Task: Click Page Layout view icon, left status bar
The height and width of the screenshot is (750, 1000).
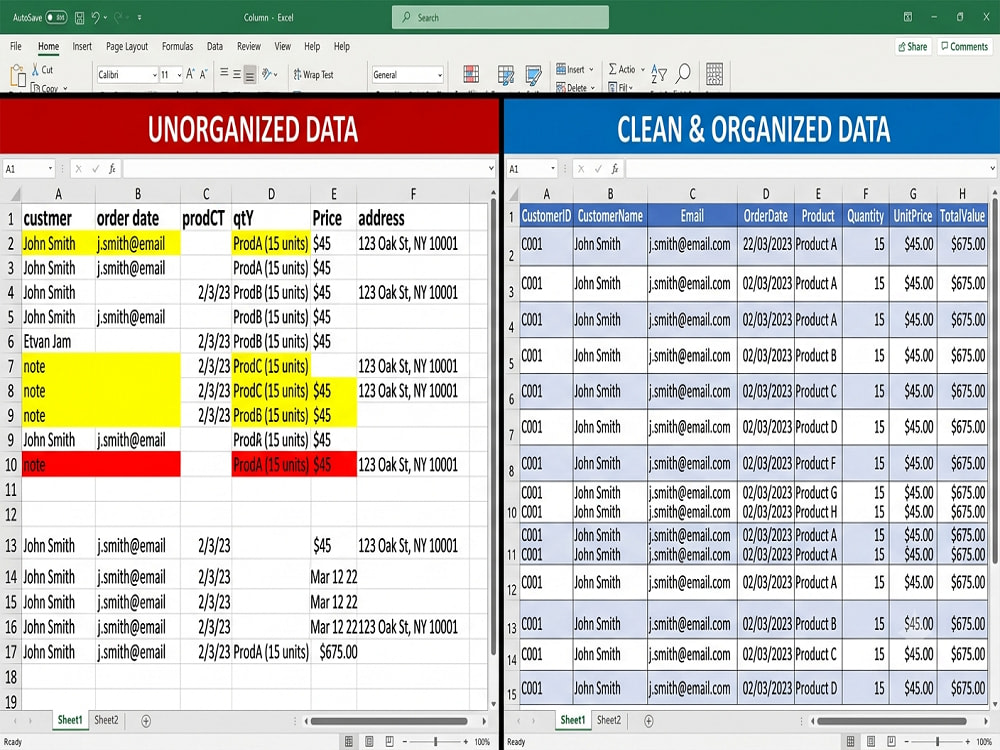Action: tap(369, 741)
